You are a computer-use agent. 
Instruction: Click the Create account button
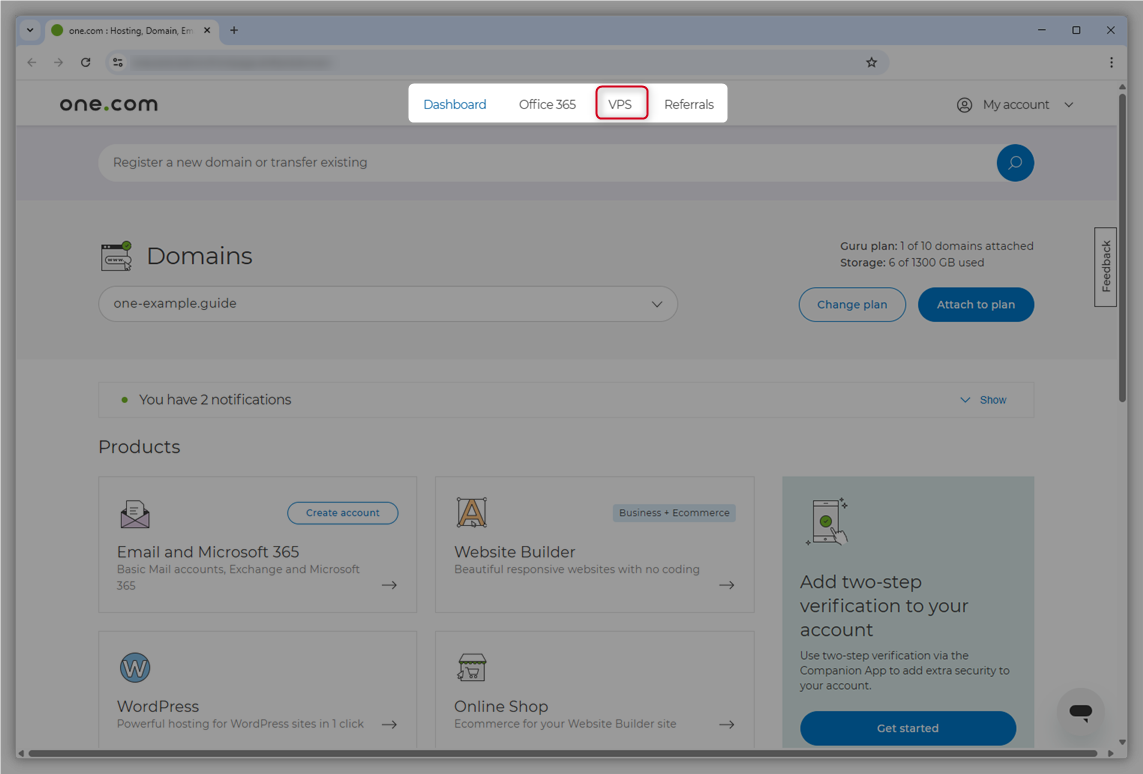point(343,512)
